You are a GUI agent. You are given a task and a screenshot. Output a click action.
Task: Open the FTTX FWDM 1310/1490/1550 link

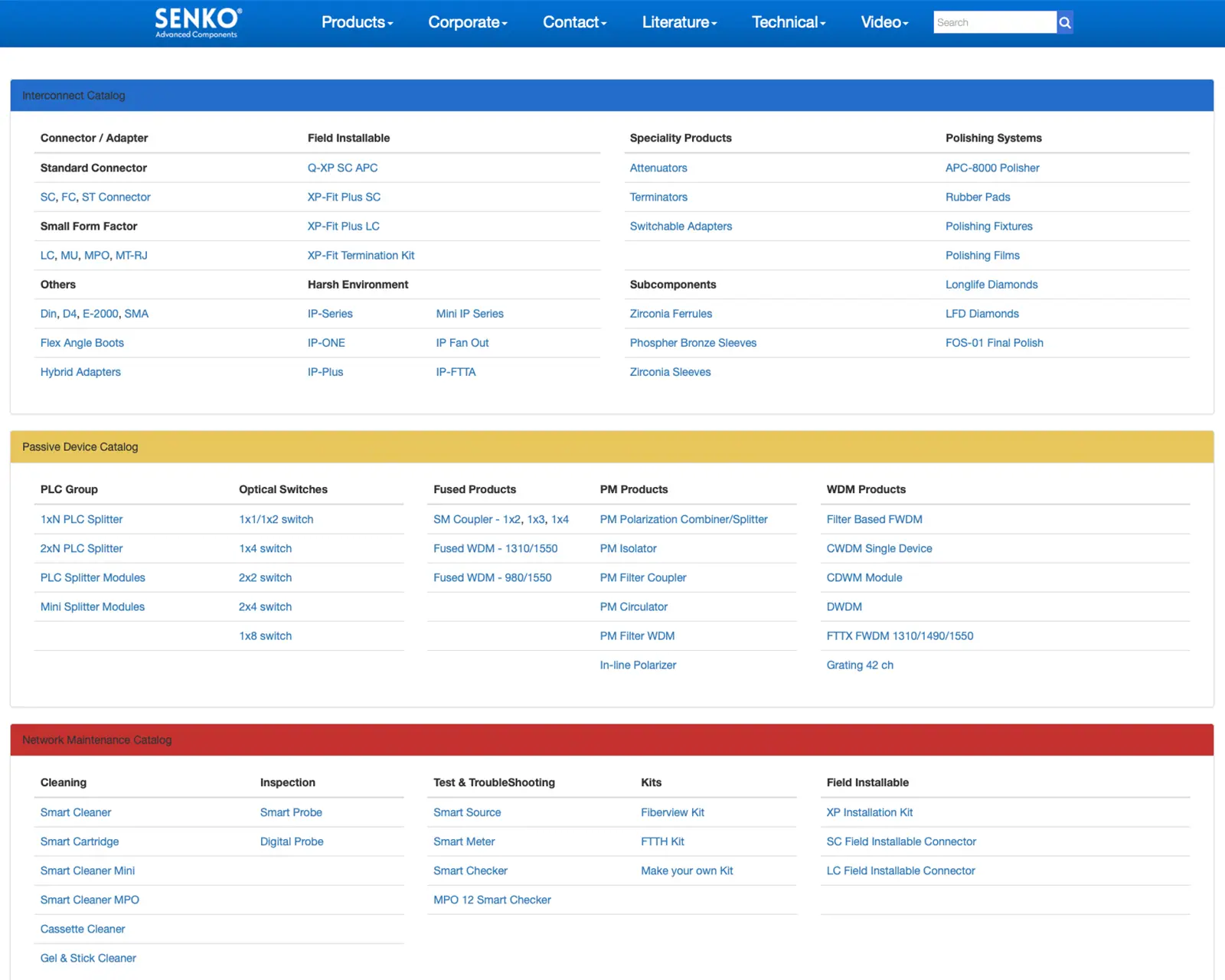click(x=900, y=635)
